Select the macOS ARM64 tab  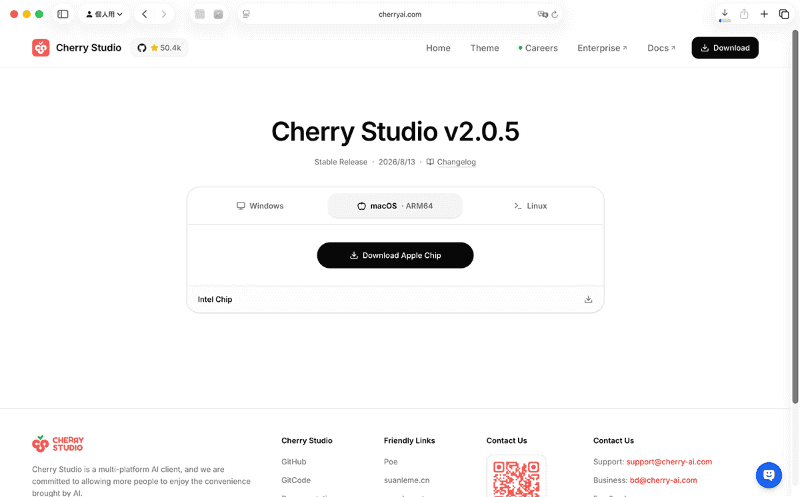point(395,206)
